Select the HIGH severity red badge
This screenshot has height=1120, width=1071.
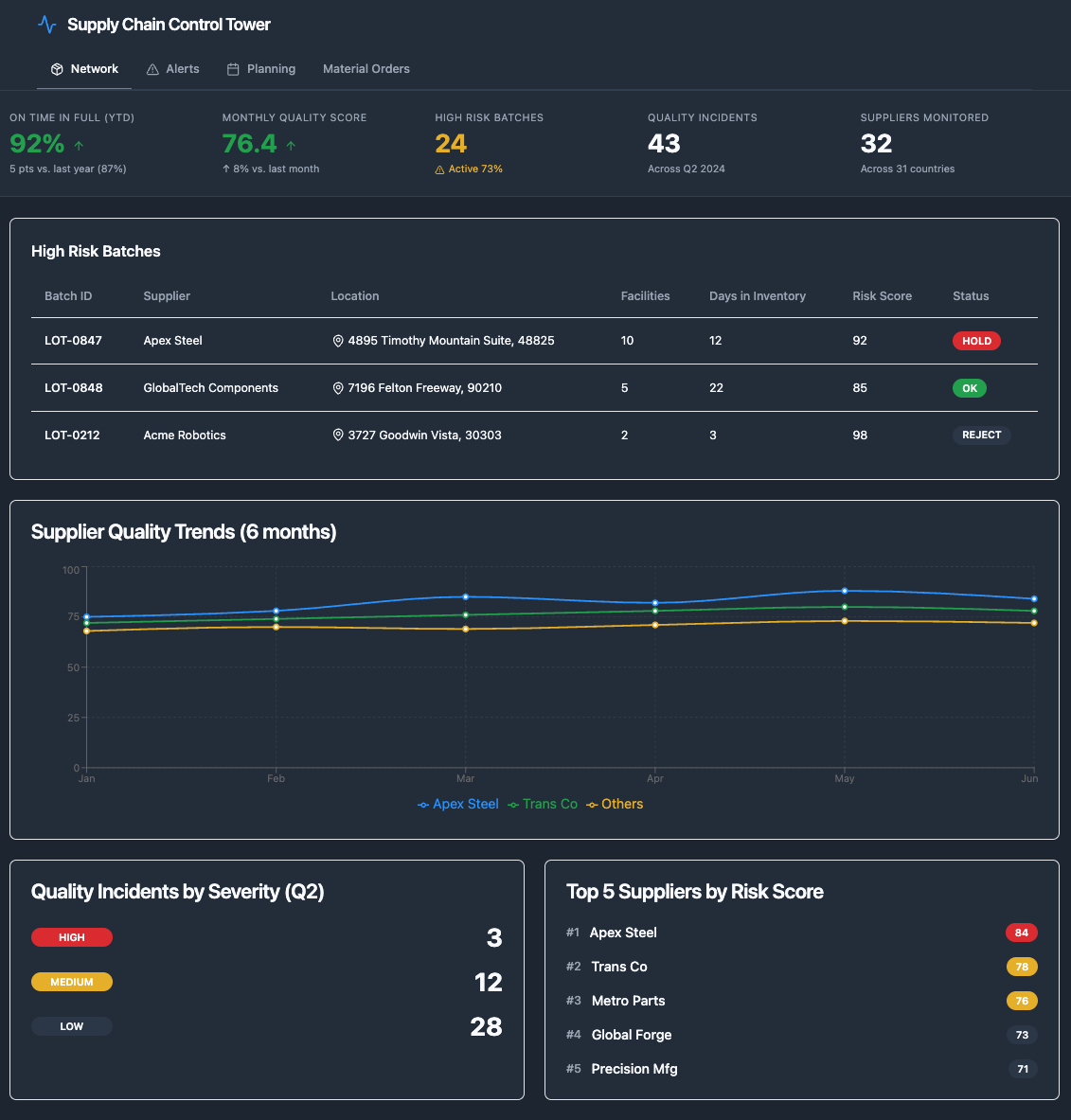[x=72, y=937]
